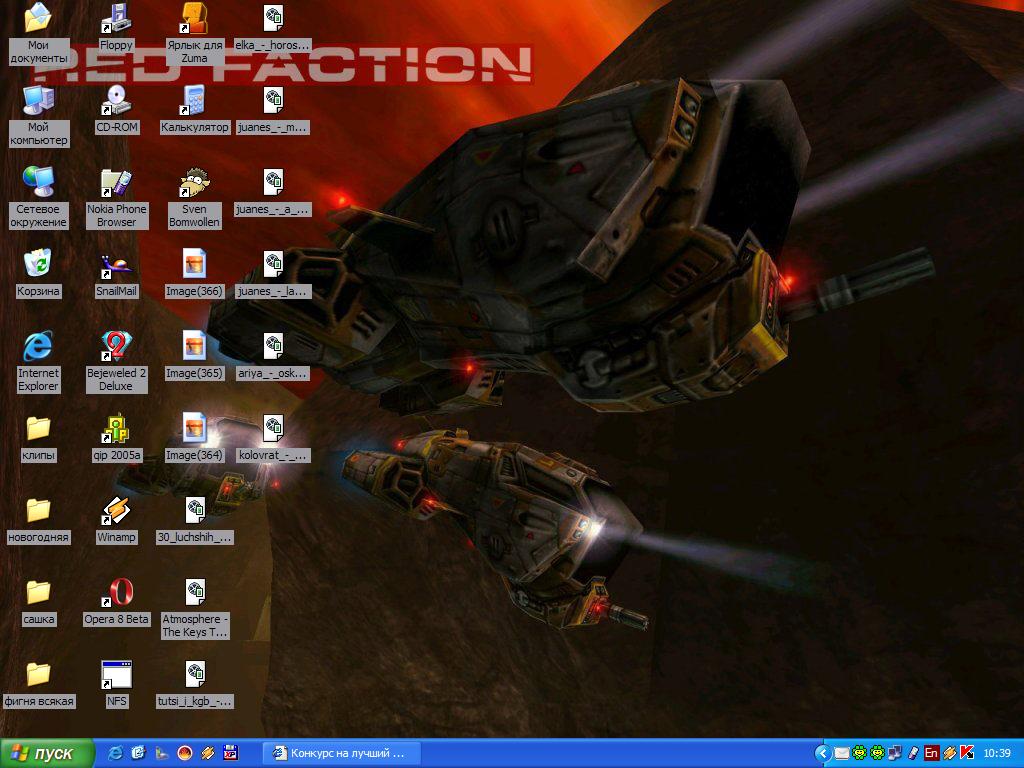Open Kaspersky antivirus tray icon

(967, 753)
